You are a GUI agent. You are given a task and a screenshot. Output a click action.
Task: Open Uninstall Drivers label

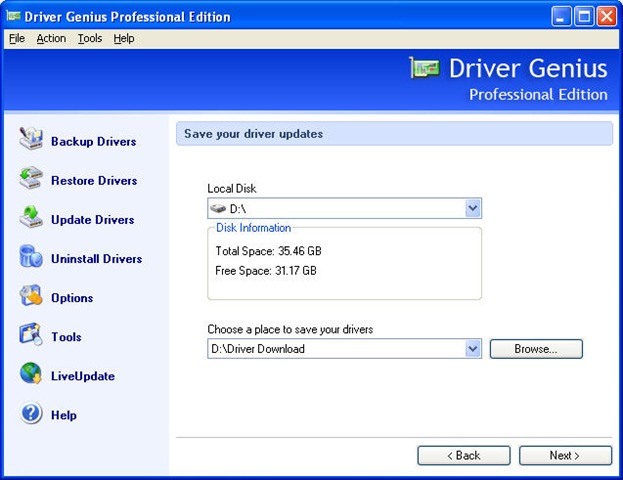pos(97,259)
